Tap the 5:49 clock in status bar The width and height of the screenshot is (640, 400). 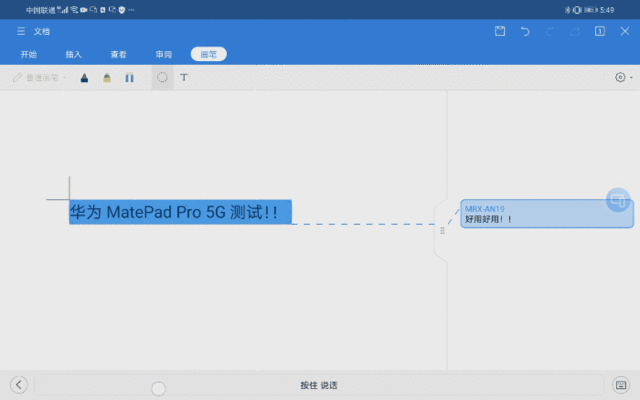(x=607, y=10)
